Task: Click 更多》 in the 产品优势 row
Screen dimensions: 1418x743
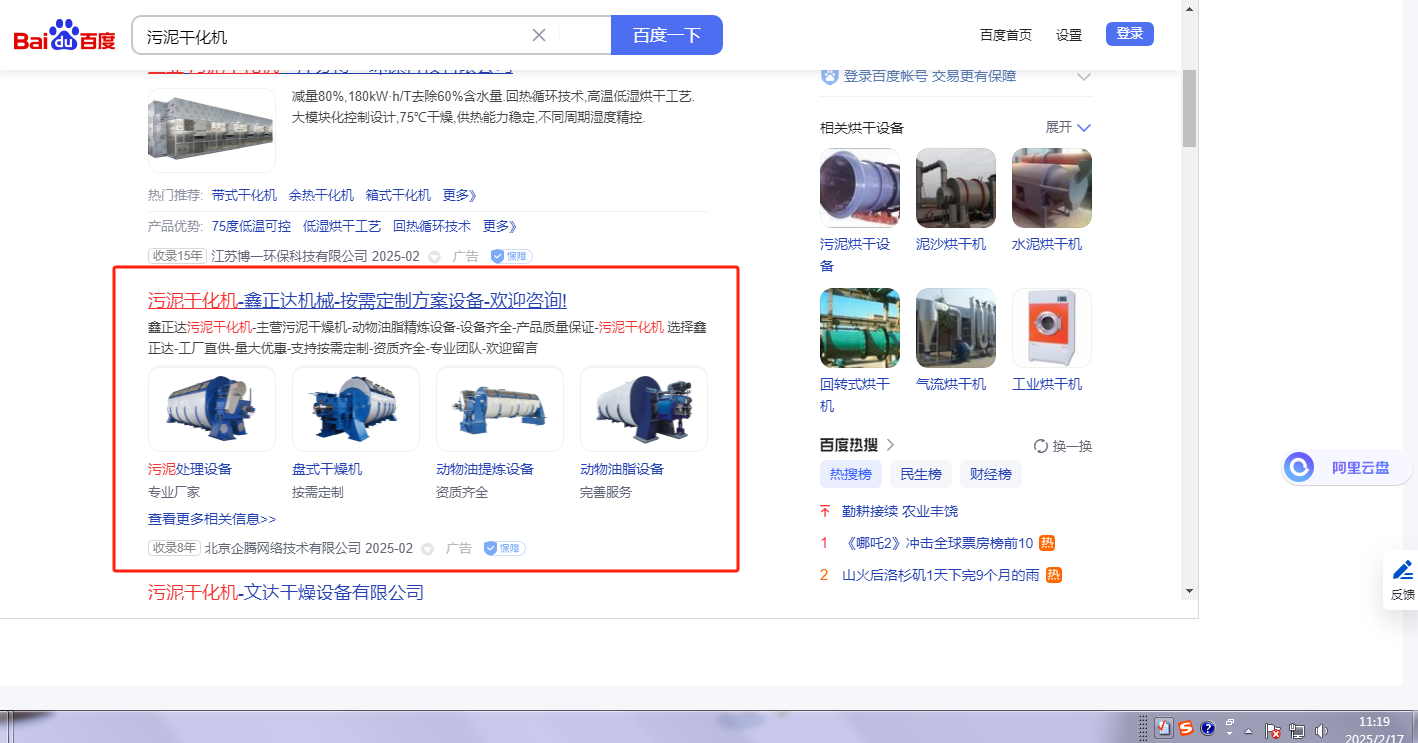Action: coord(500,226)
